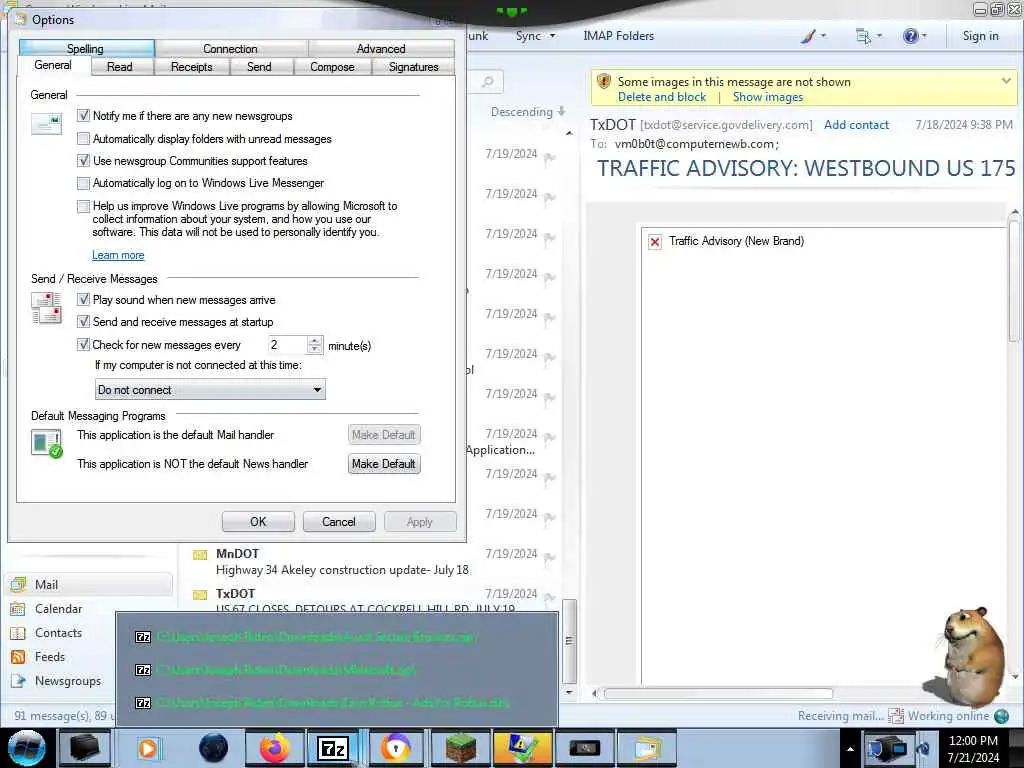Open the Signatures tab

(x=413, y=67)
